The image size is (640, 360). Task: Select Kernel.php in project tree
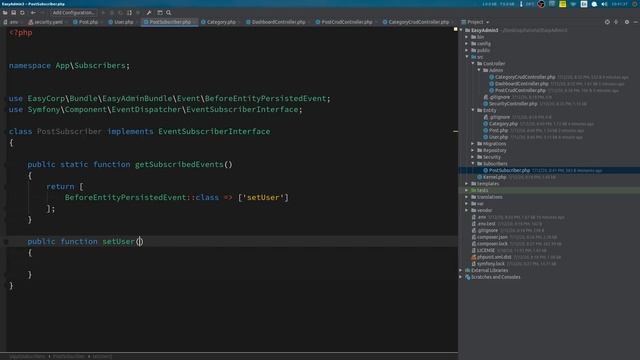(494, 177)
